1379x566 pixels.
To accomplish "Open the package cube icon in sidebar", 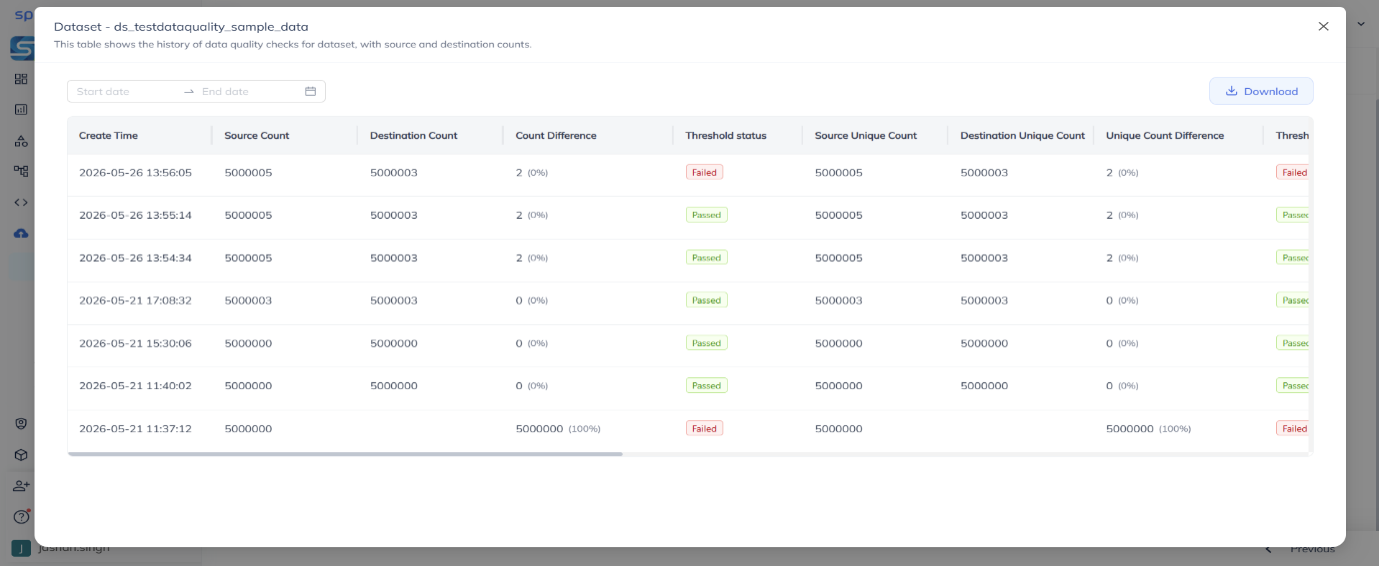I will 21,455.
